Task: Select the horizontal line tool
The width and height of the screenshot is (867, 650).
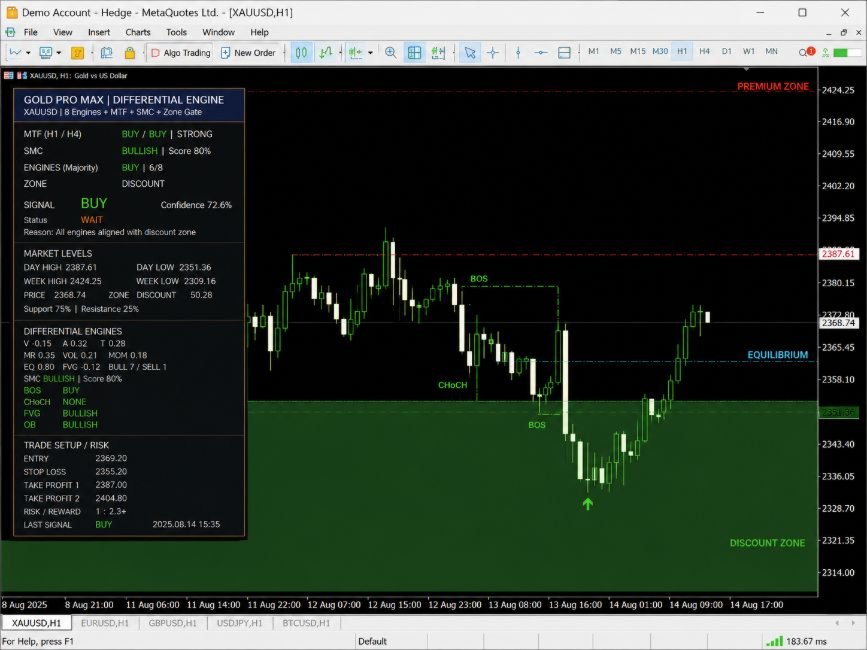Action: (541, 53)
